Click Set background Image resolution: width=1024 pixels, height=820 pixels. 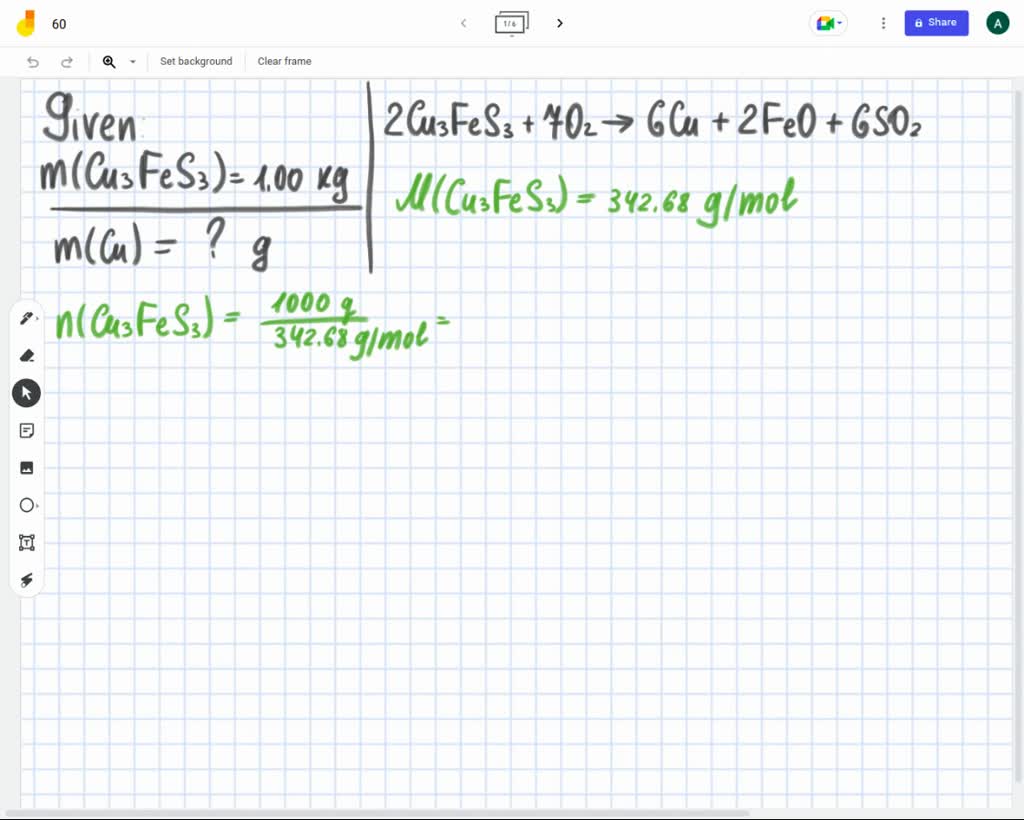click(196, 61)
